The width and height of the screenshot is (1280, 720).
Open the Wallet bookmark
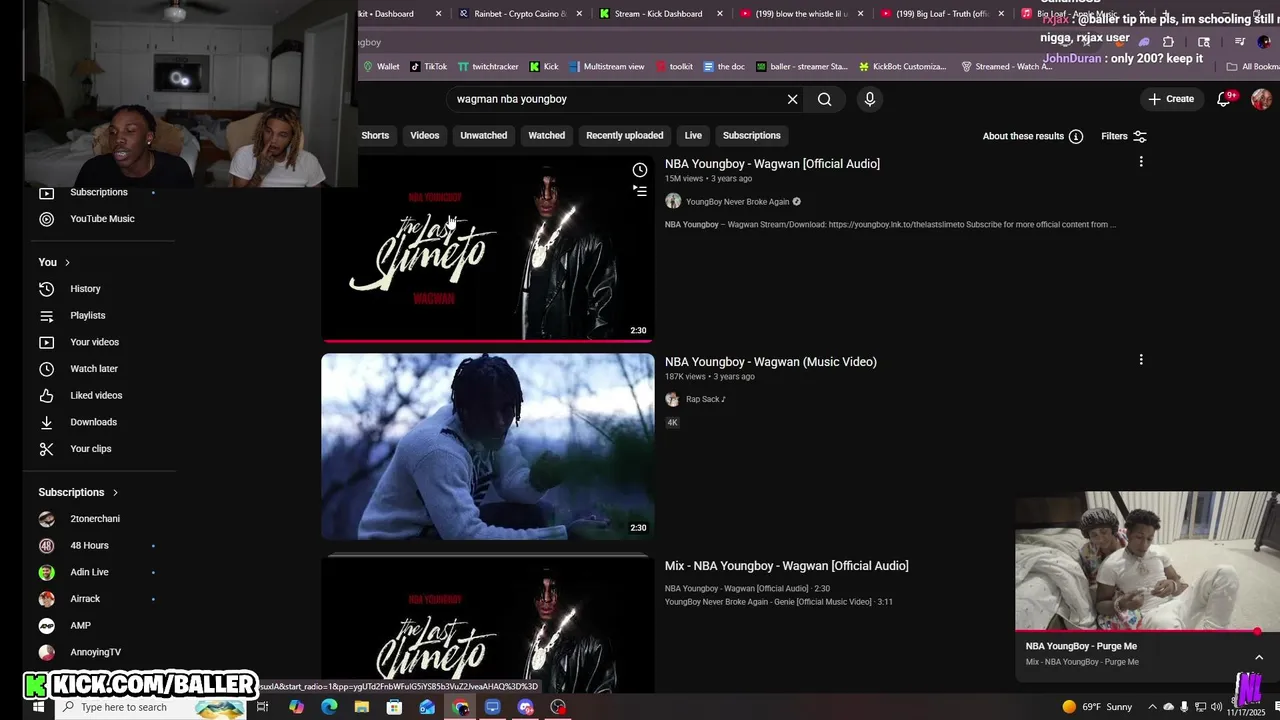point(381,66)
